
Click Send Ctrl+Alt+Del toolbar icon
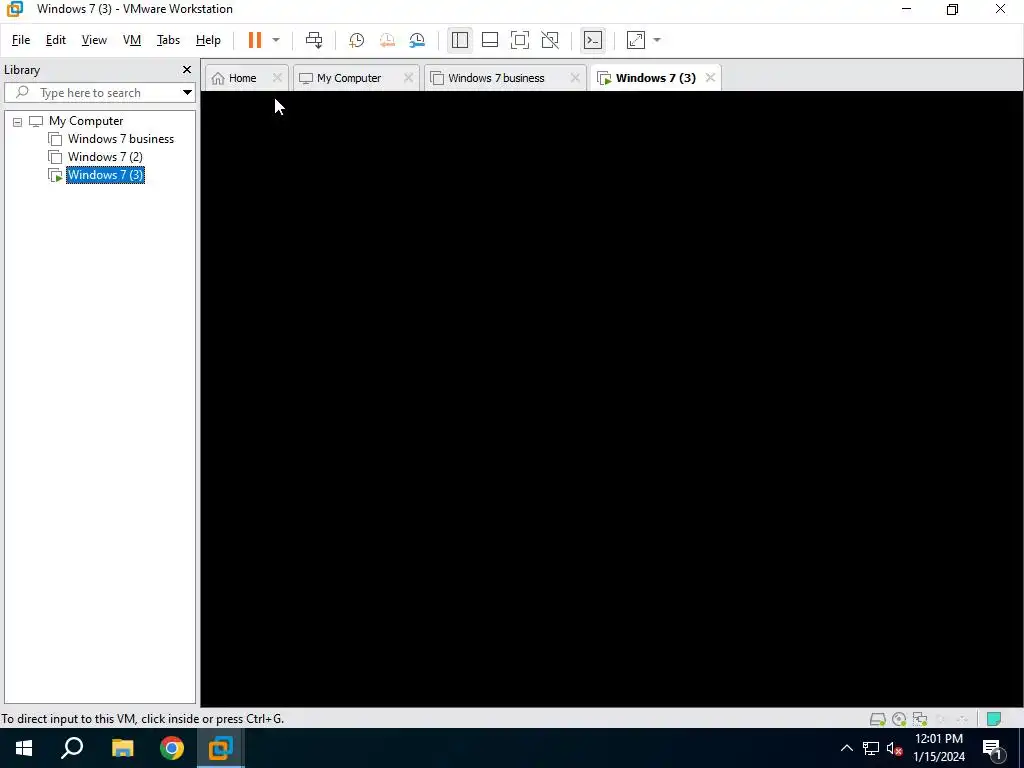tap(314, 40)
